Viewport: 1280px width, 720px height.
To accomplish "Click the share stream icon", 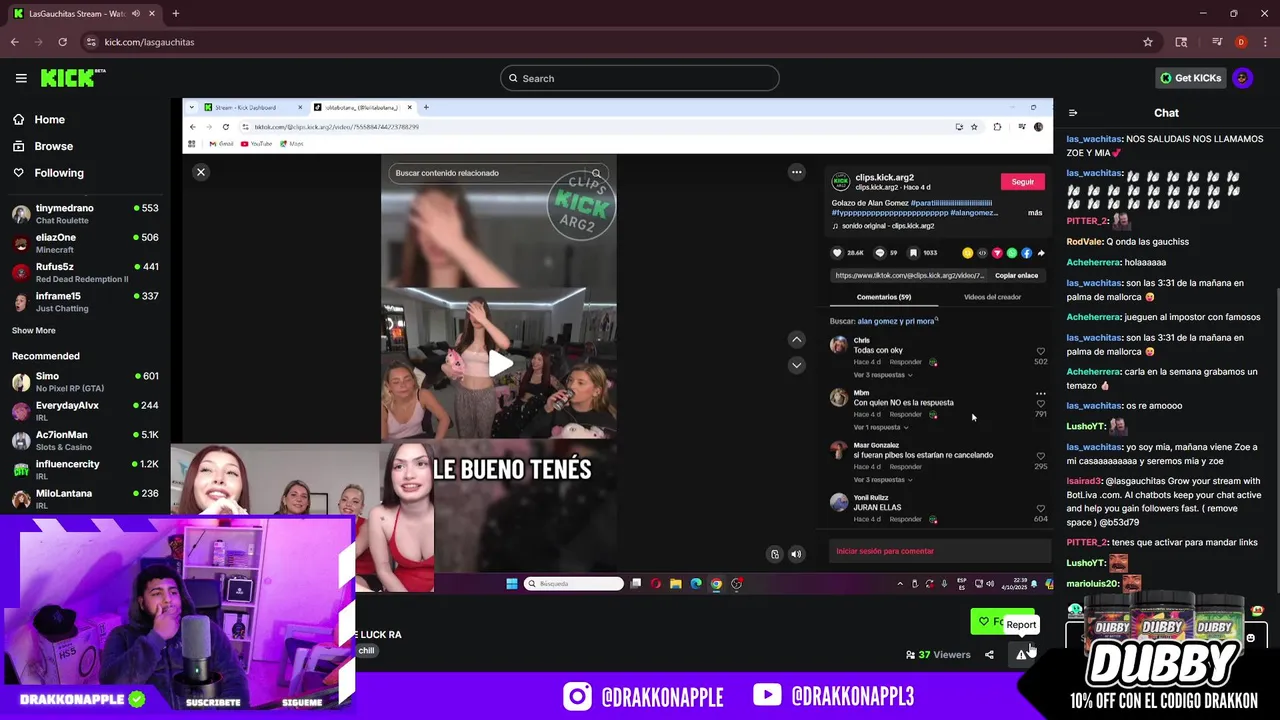I will 989,655.
